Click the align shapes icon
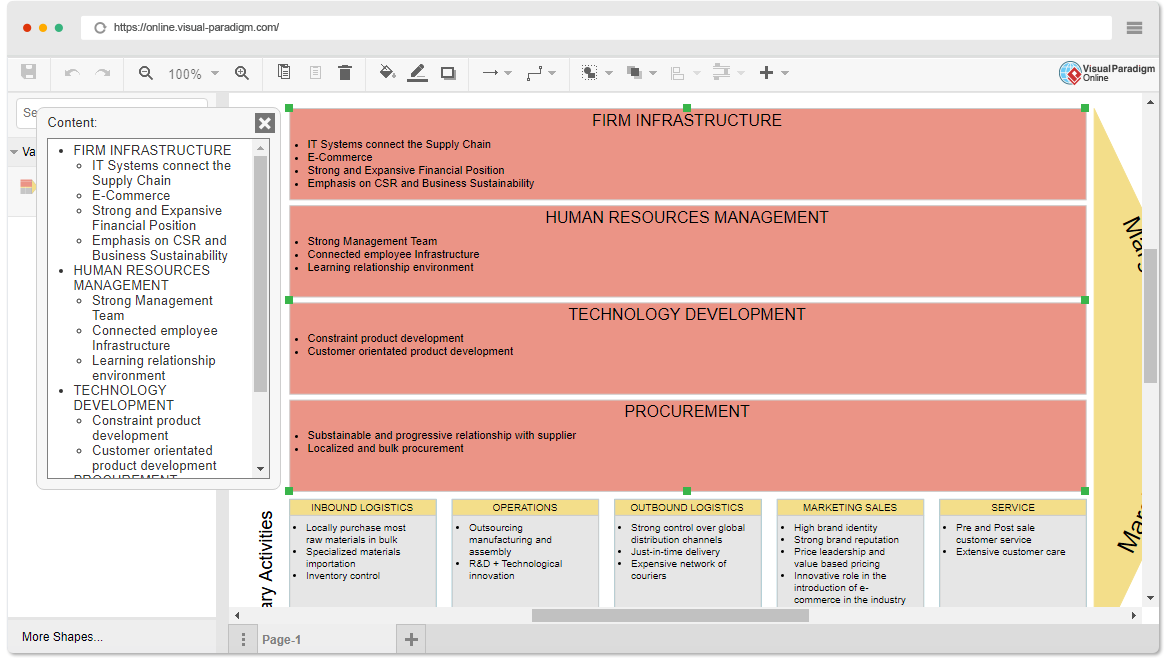The height and width of the screenshot is (665, 1170). pos(678,73)
